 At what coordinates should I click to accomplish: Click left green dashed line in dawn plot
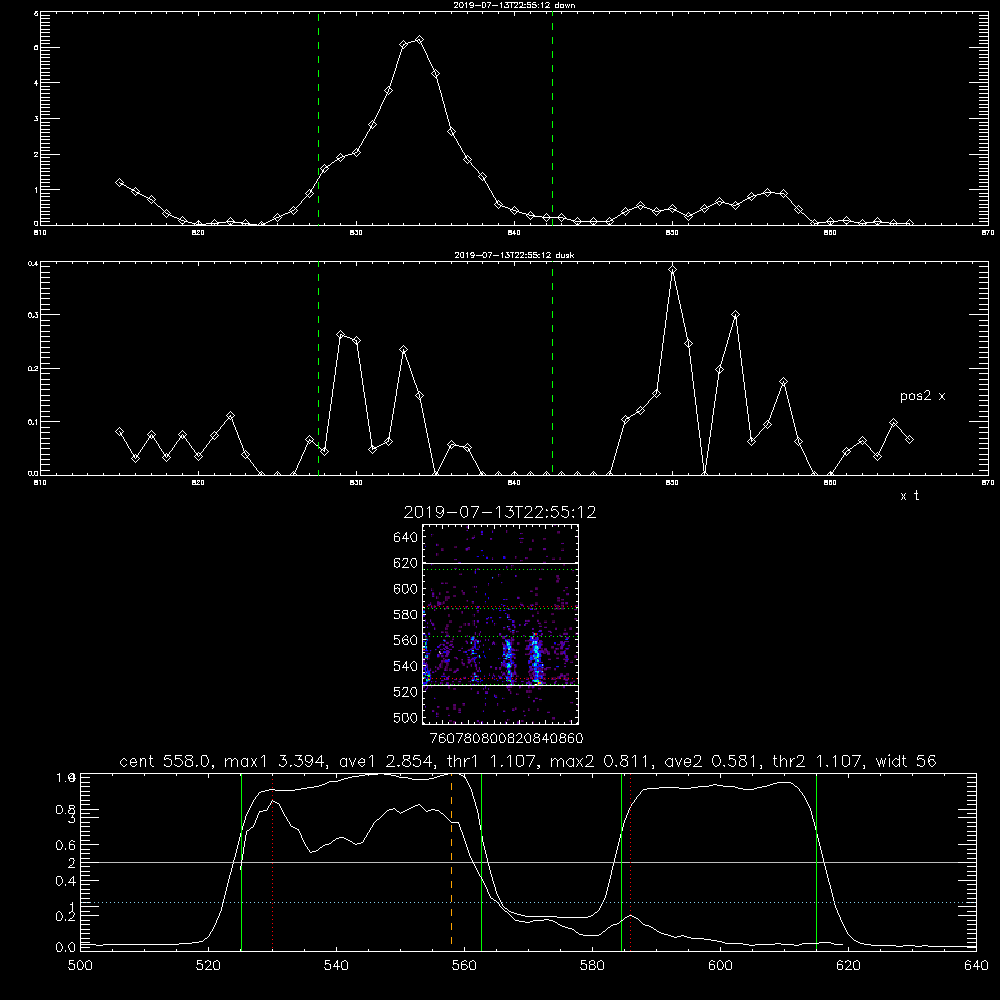point(318,118)
